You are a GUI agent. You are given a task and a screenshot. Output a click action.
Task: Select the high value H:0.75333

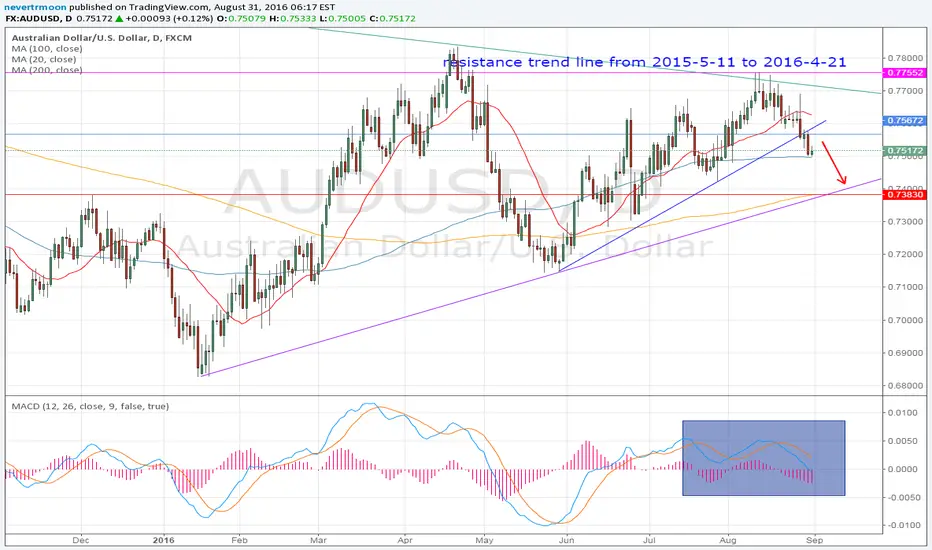293,19
